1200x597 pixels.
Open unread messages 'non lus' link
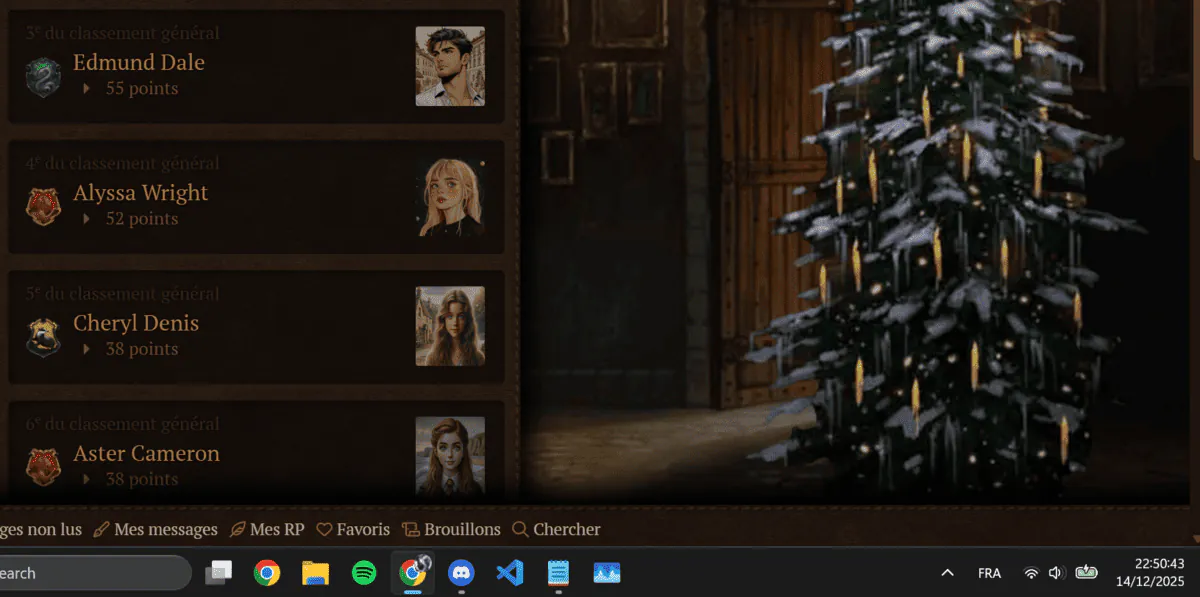point(41,529)
